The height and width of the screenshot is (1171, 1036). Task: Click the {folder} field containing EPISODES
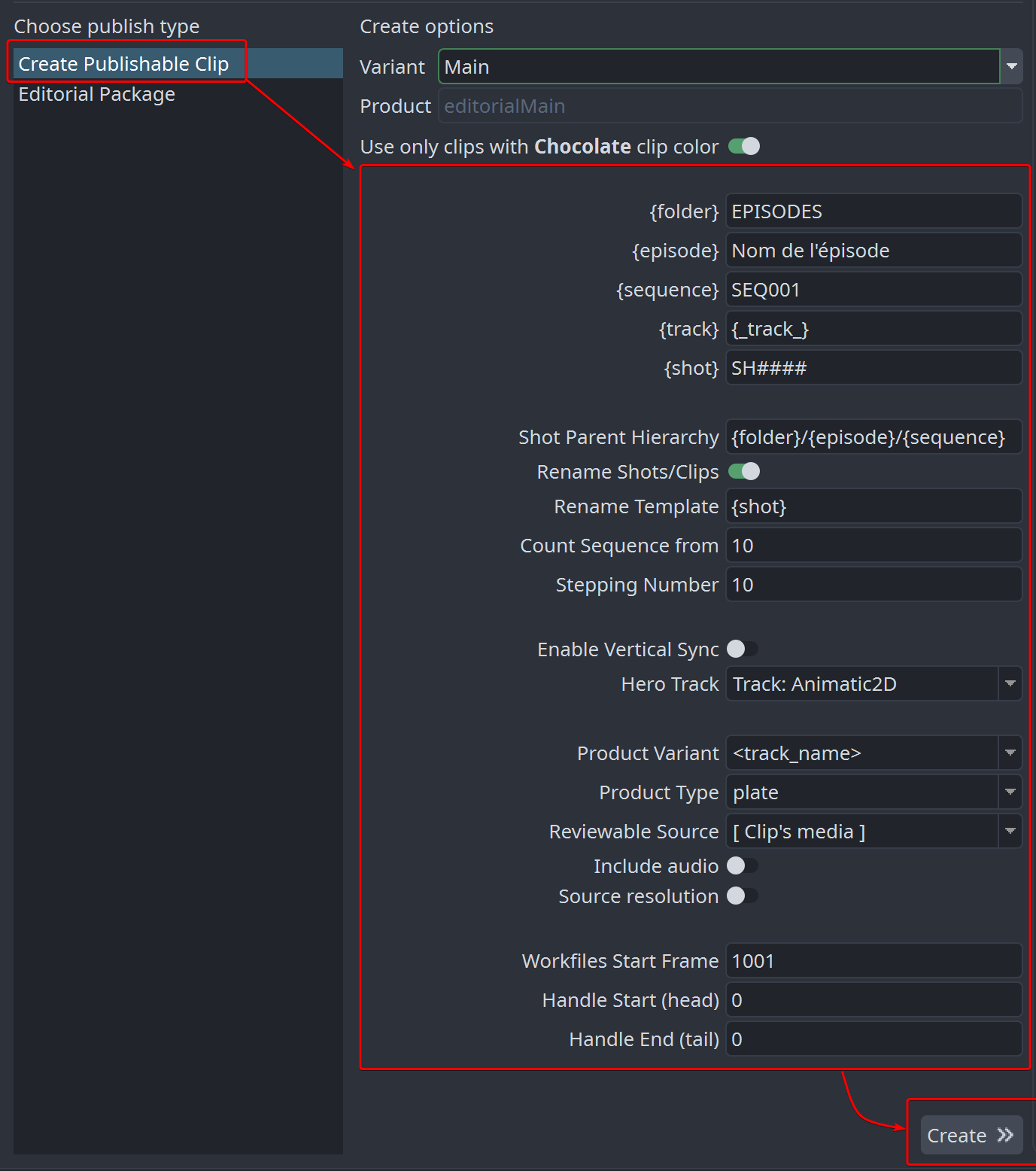(x=873, y=211)
